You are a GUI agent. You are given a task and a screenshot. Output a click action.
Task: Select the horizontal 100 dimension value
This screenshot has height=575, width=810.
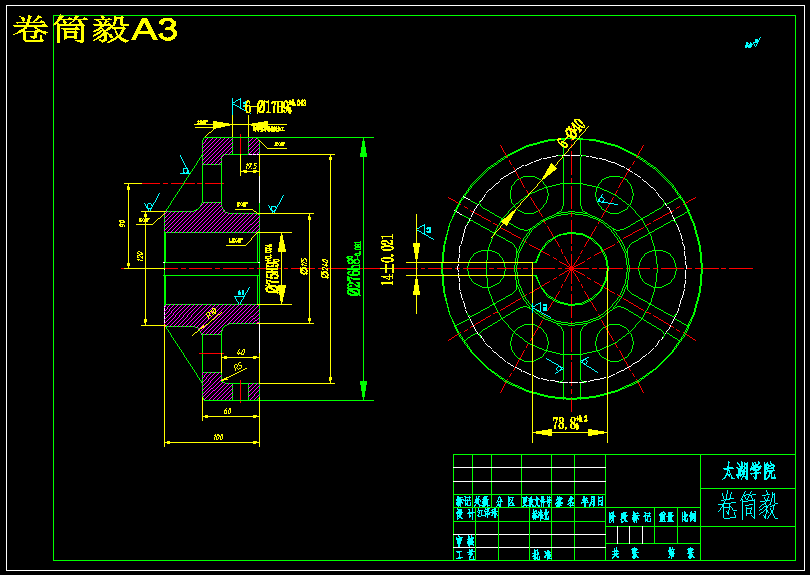(x=218, y=437)
